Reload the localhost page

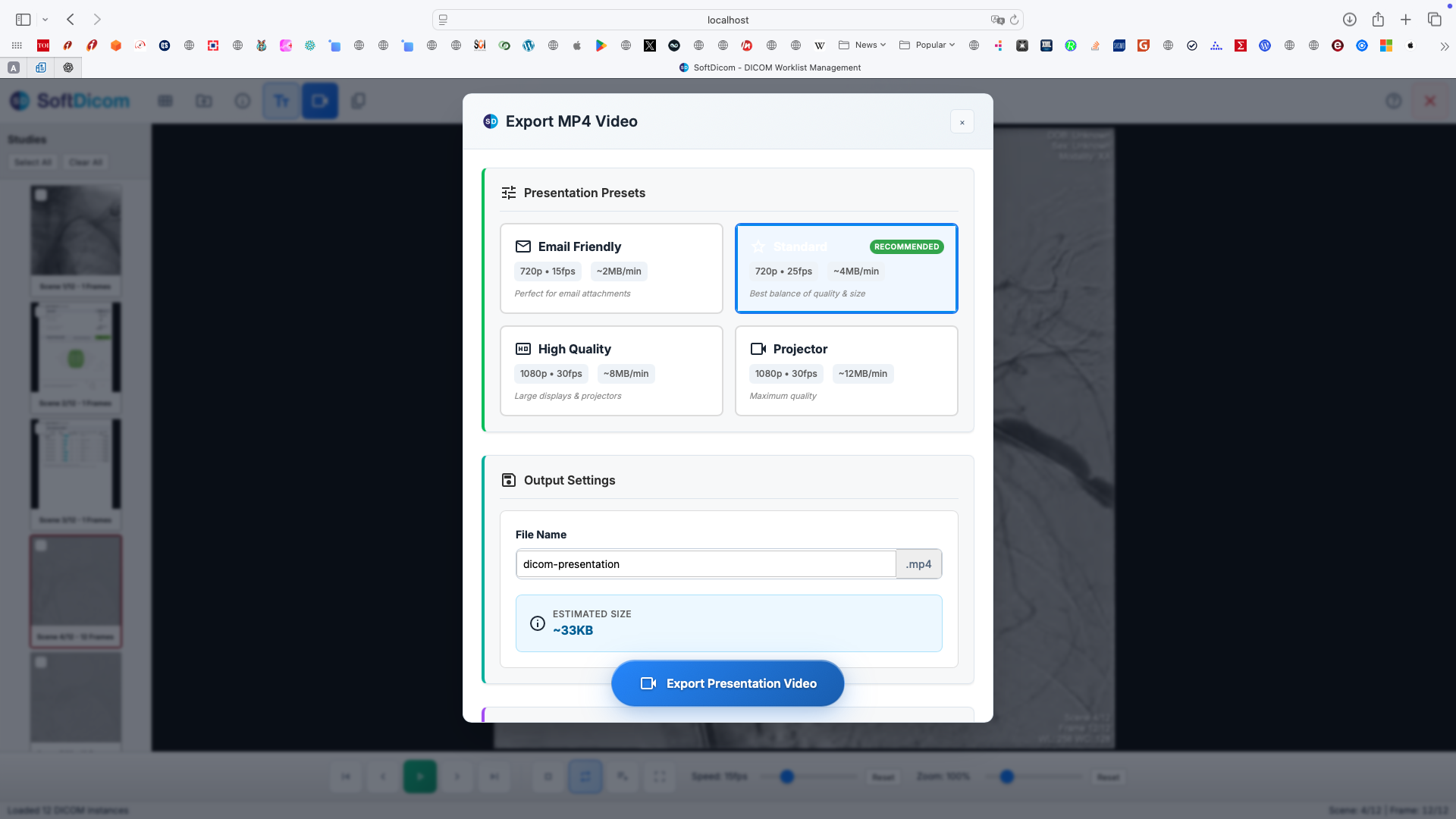[x=1014, y=20]
